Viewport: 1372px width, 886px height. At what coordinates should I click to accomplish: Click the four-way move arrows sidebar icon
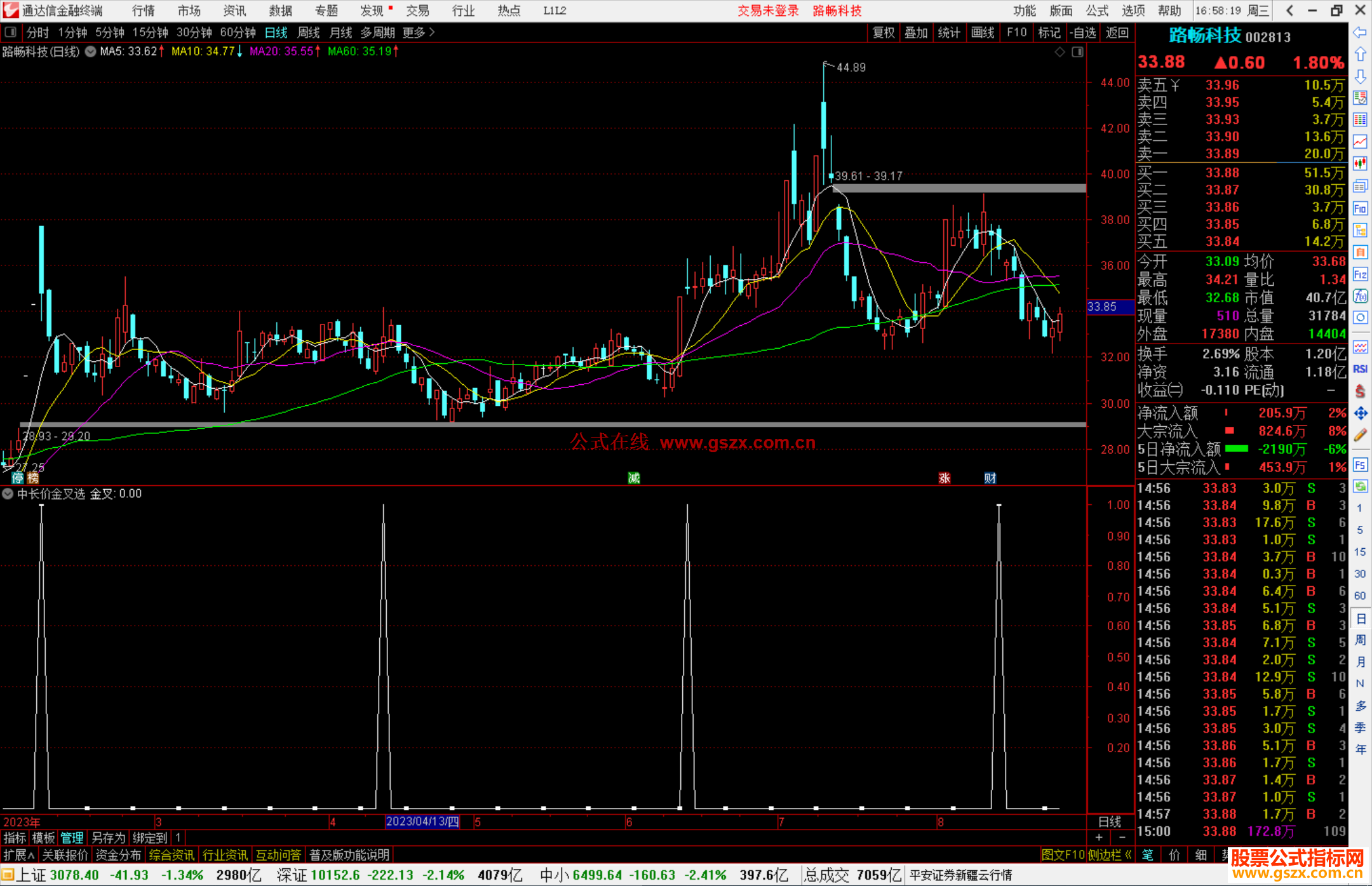(x=1360, y=413)
